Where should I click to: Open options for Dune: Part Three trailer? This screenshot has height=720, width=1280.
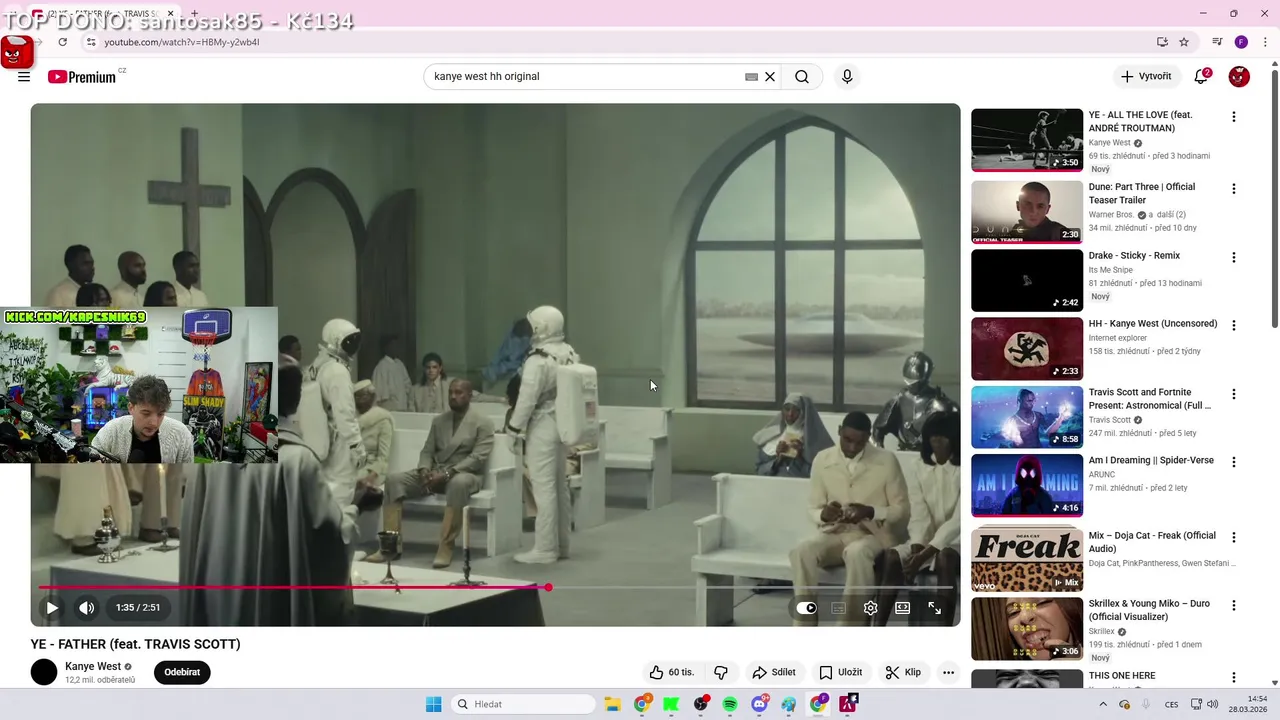1234,189
